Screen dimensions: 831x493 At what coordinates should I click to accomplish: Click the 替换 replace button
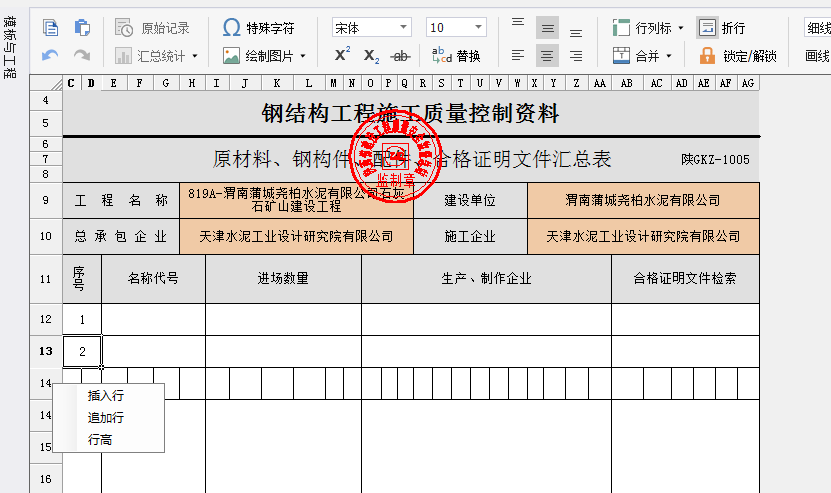[x=456, y=56]
